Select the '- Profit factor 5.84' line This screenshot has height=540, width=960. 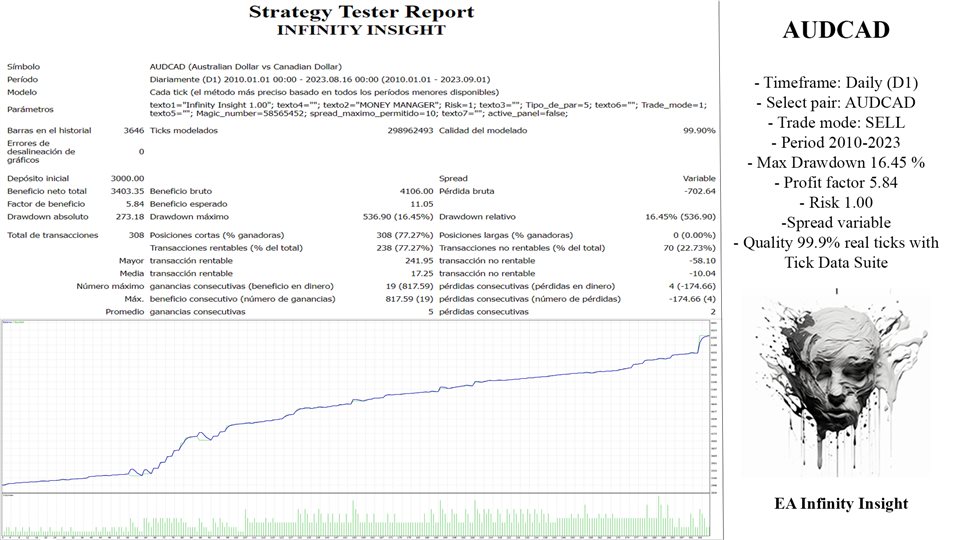click(836, 182)
